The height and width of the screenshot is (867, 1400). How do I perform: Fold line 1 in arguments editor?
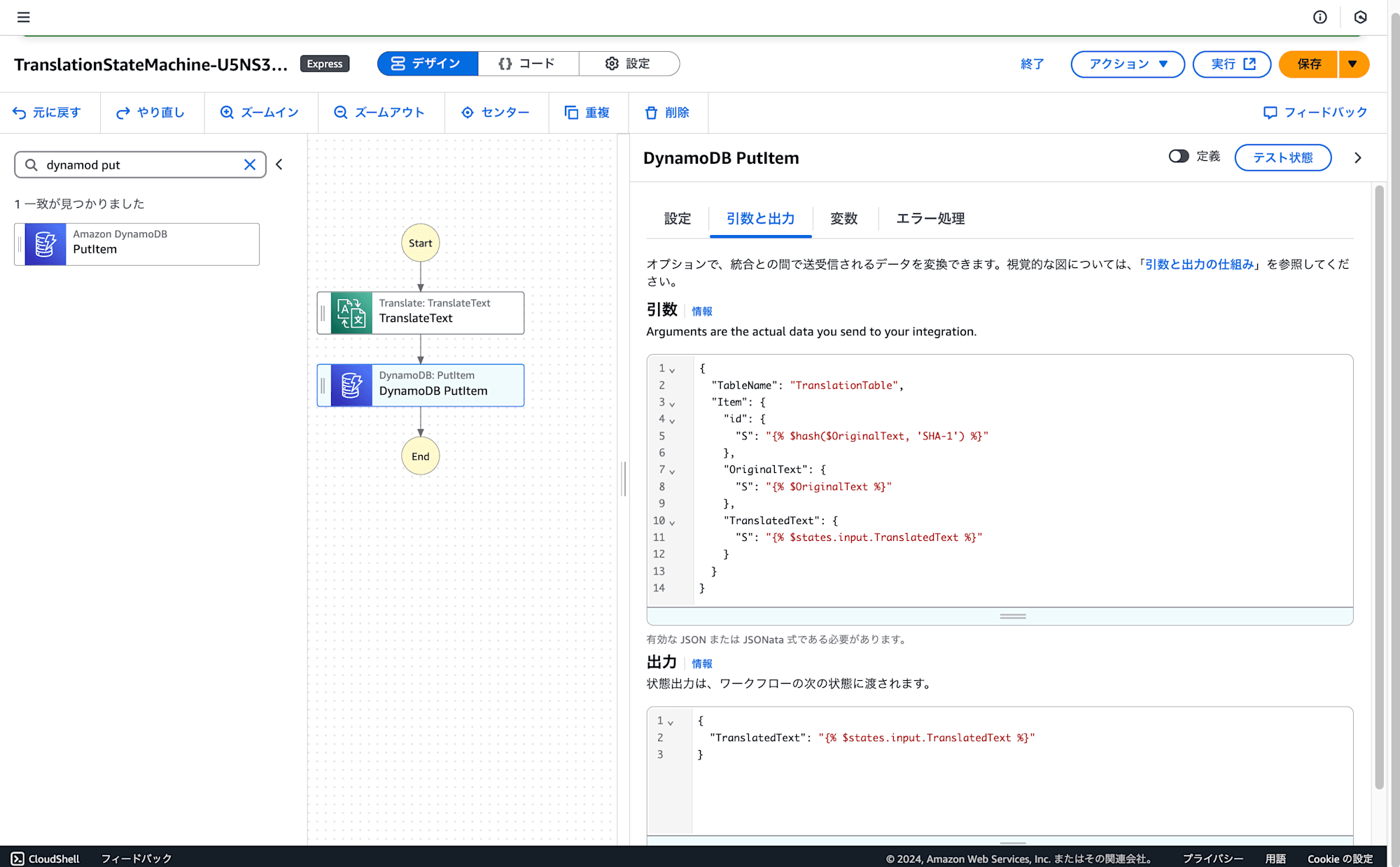click(672, 369)
